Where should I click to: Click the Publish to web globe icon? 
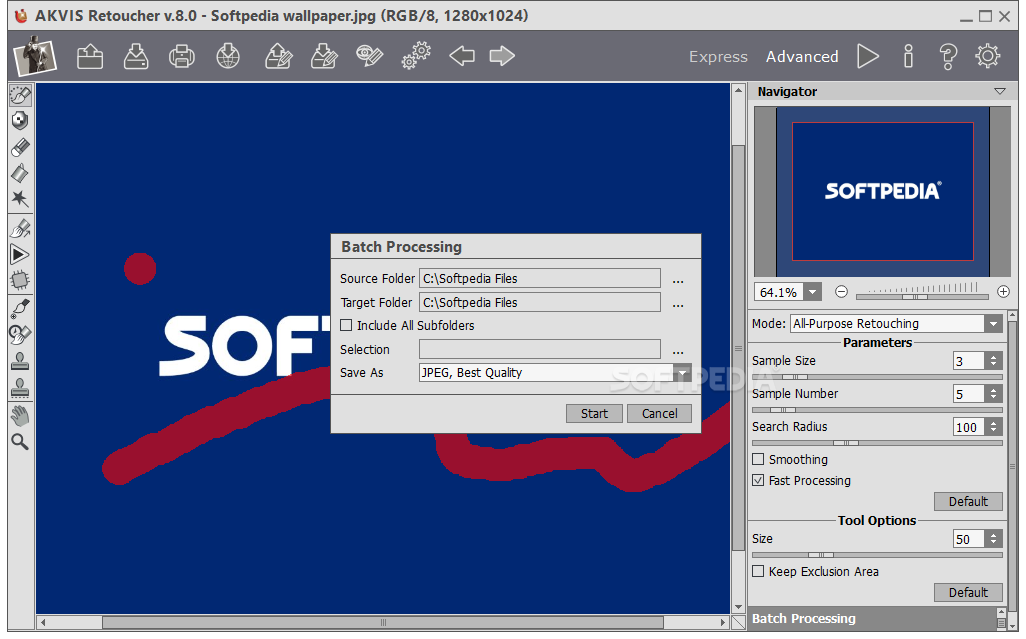228,56
